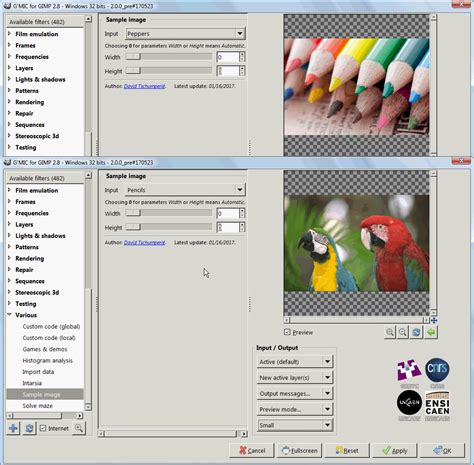Click the Width slider in the Peppers-input window
Image resolution: width=474 pixels, height=465 pixels.
click(x=169, y=57)
